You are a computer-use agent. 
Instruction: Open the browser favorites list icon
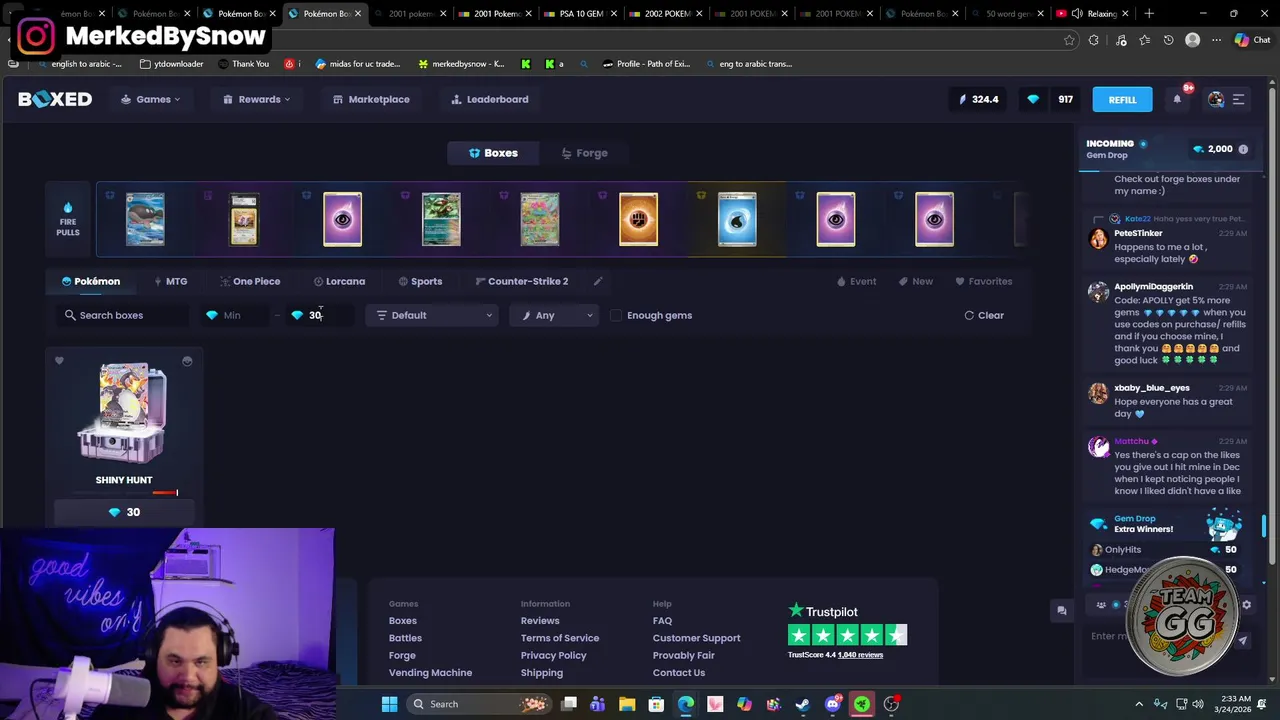click(1144, 40)
